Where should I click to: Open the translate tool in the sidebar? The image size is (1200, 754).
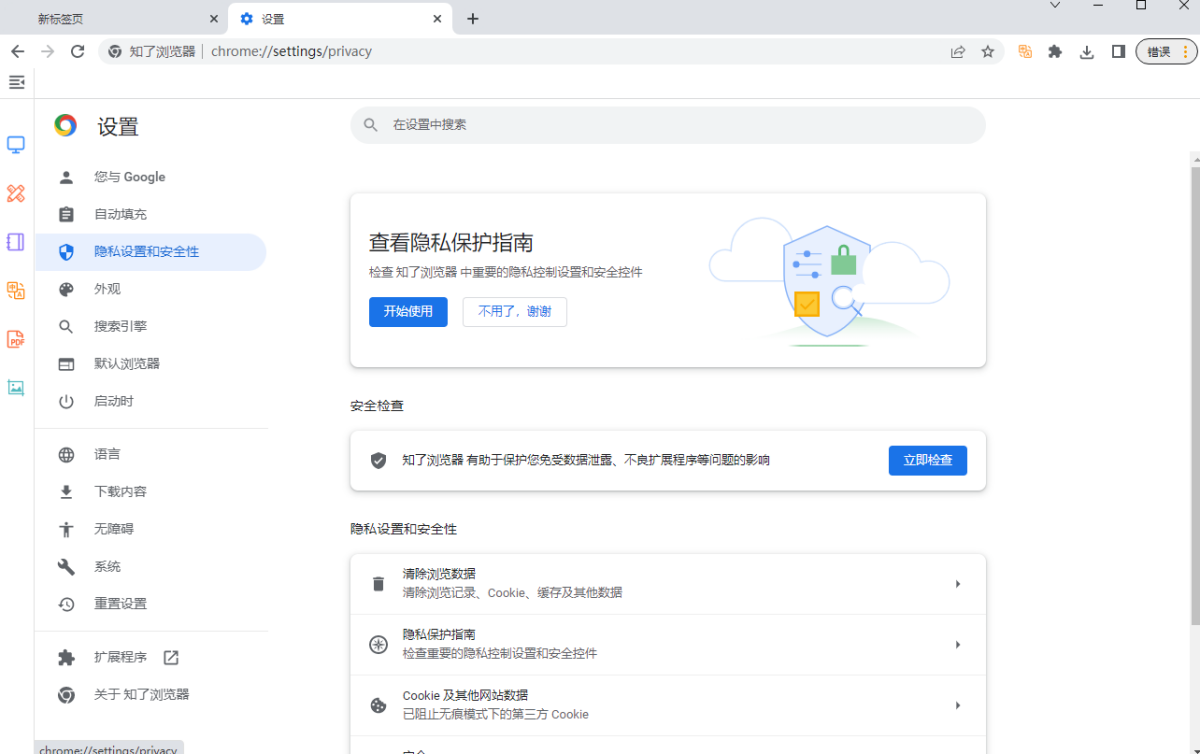[15, 290]
